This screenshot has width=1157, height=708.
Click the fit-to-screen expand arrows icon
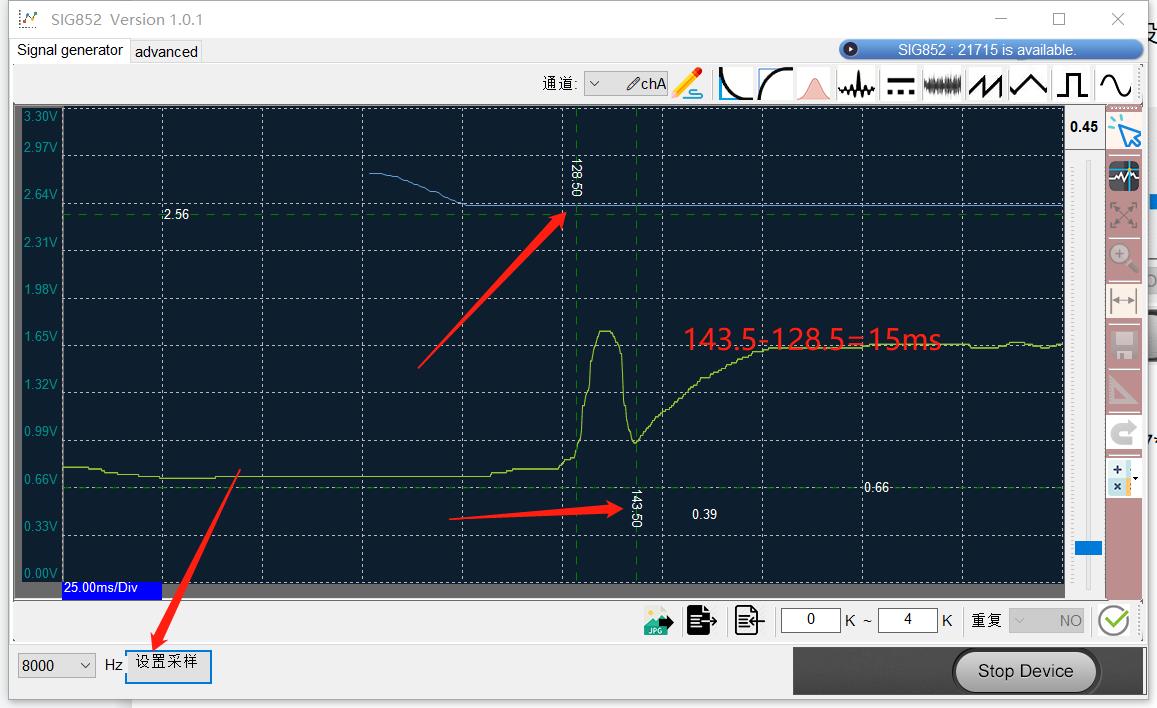(x=1123, y=215)
